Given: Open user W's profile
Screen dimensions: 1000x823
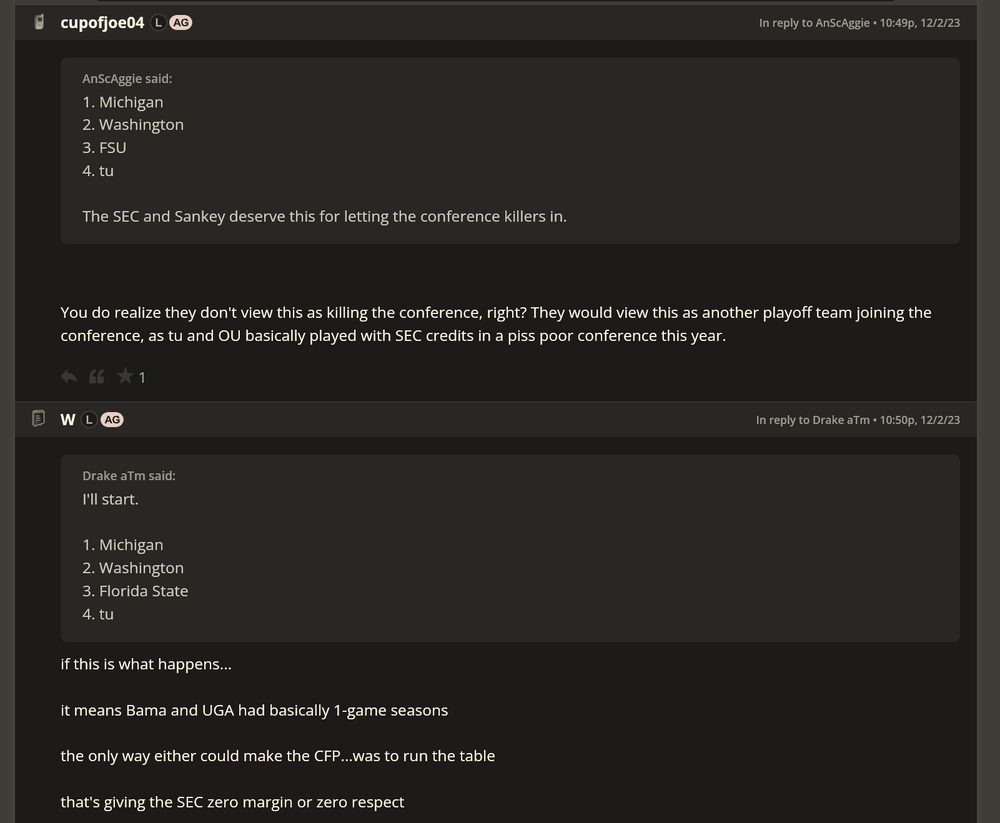Looking at the screenshot, I should coord(68,420).
